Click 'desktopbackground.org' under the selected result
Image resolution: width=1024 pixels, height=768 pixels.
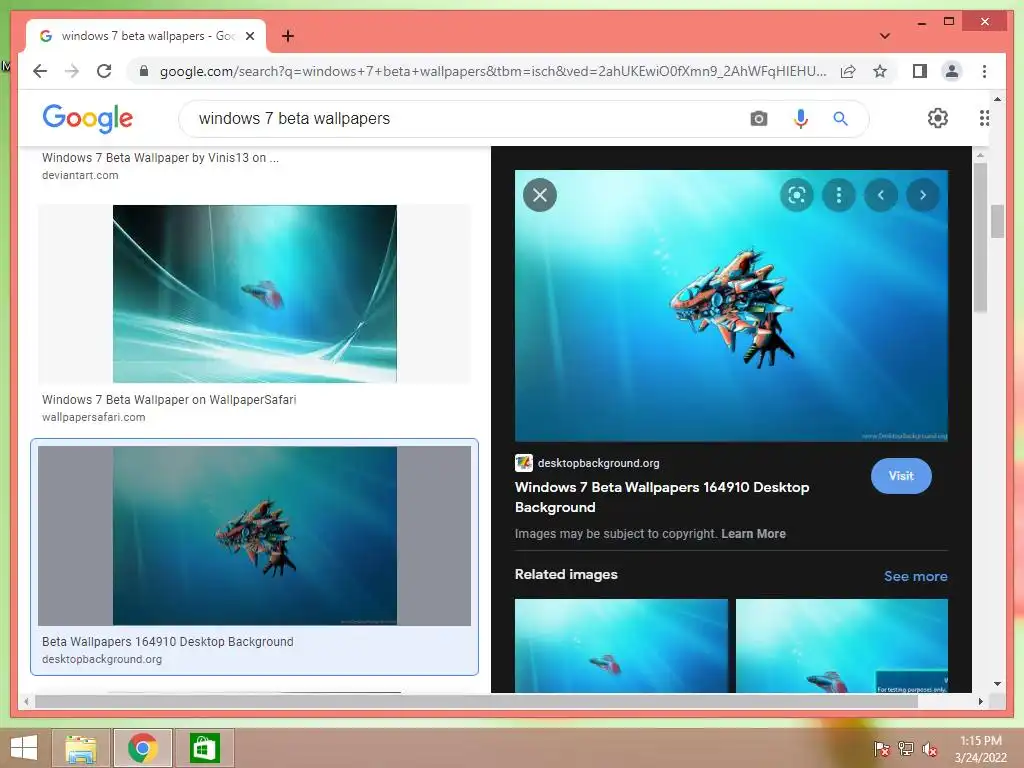pyautogui.click(x=102, y=660)
